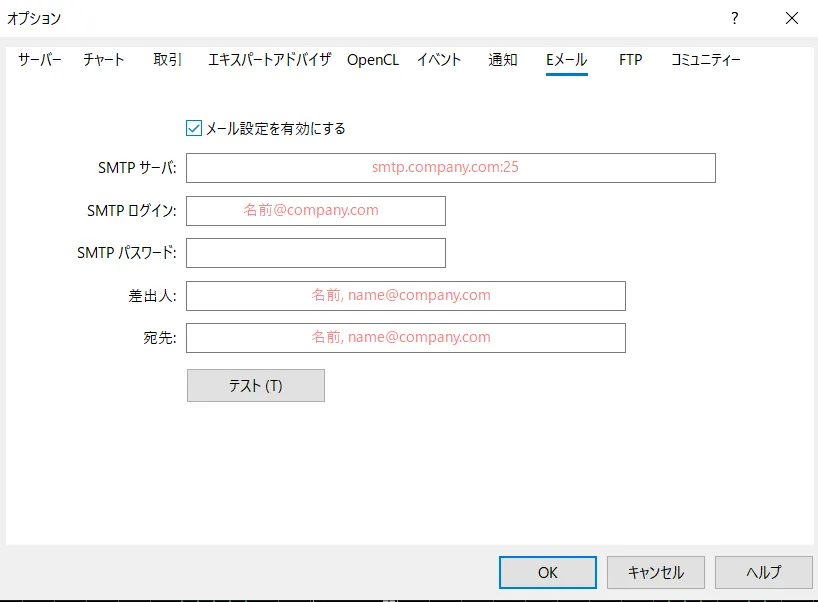This screenshot has height=602, width=818.
Task: Select the 取引 tab
Action: (x=165, y=60)
